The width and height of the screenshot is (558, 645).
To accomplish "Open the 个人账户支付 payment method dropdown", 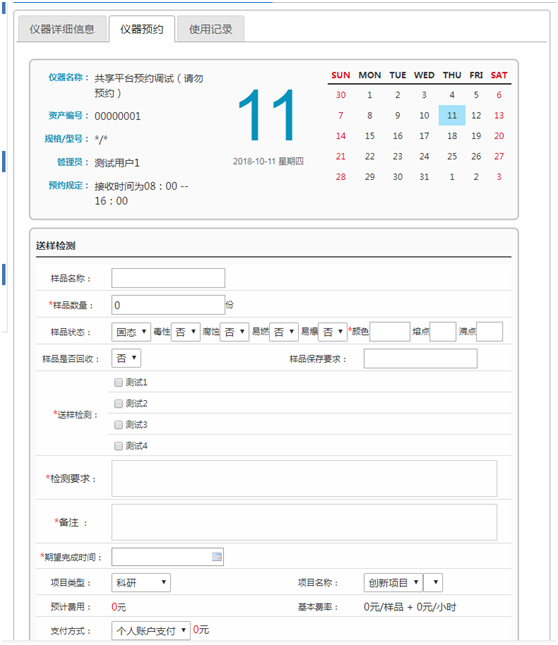I will pyautogui.click(x=151, y=630).
